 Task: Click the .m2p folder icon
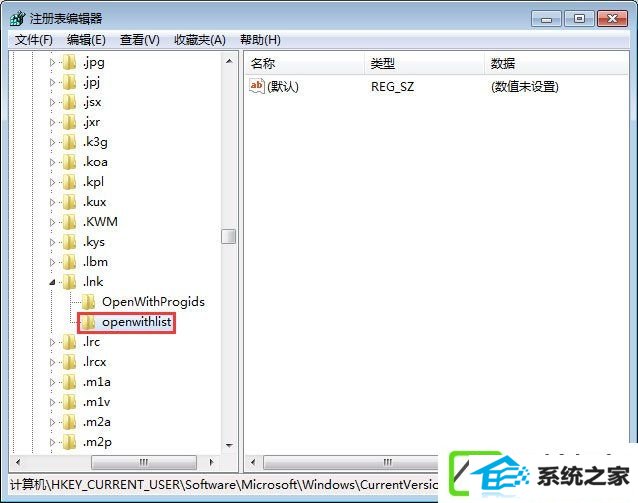(70, 442)
